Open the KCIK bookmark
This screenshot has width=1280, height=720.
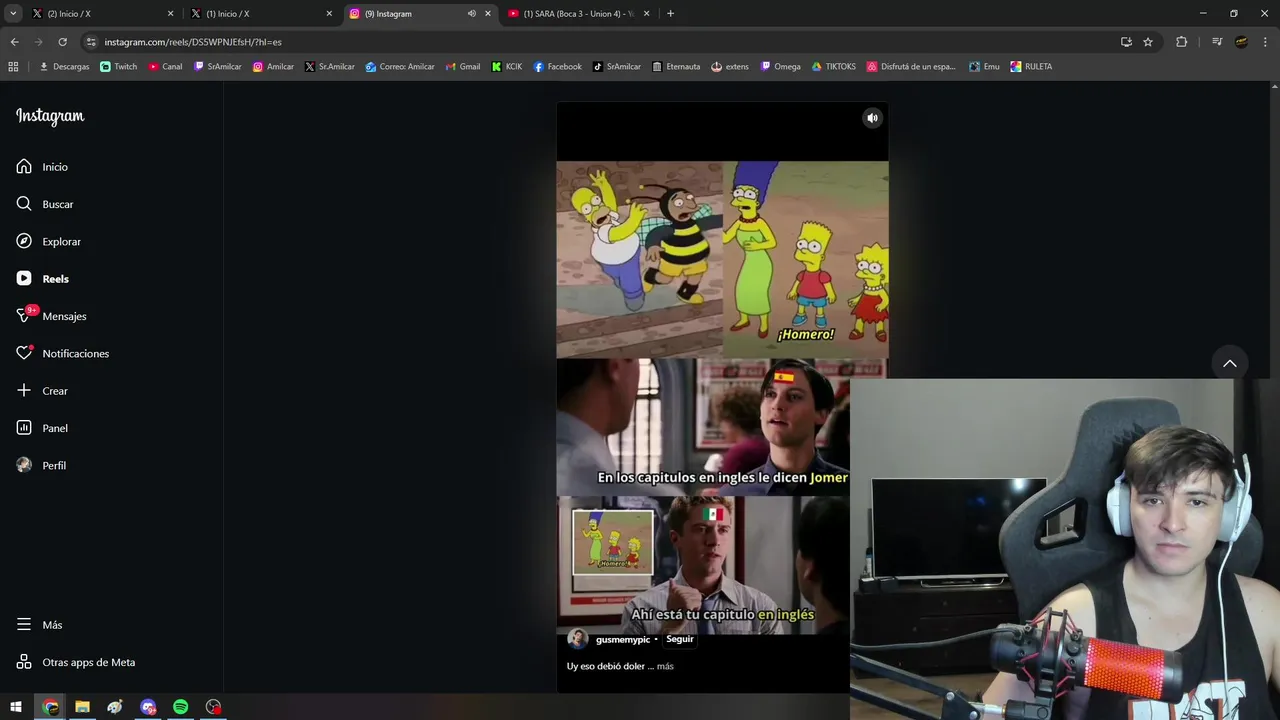[x=506, y=67]
